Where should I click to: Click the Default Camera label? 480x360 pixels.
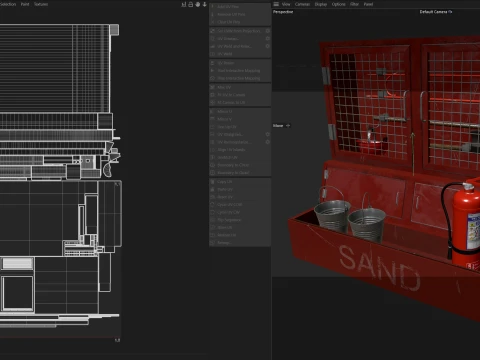[433, 12]
